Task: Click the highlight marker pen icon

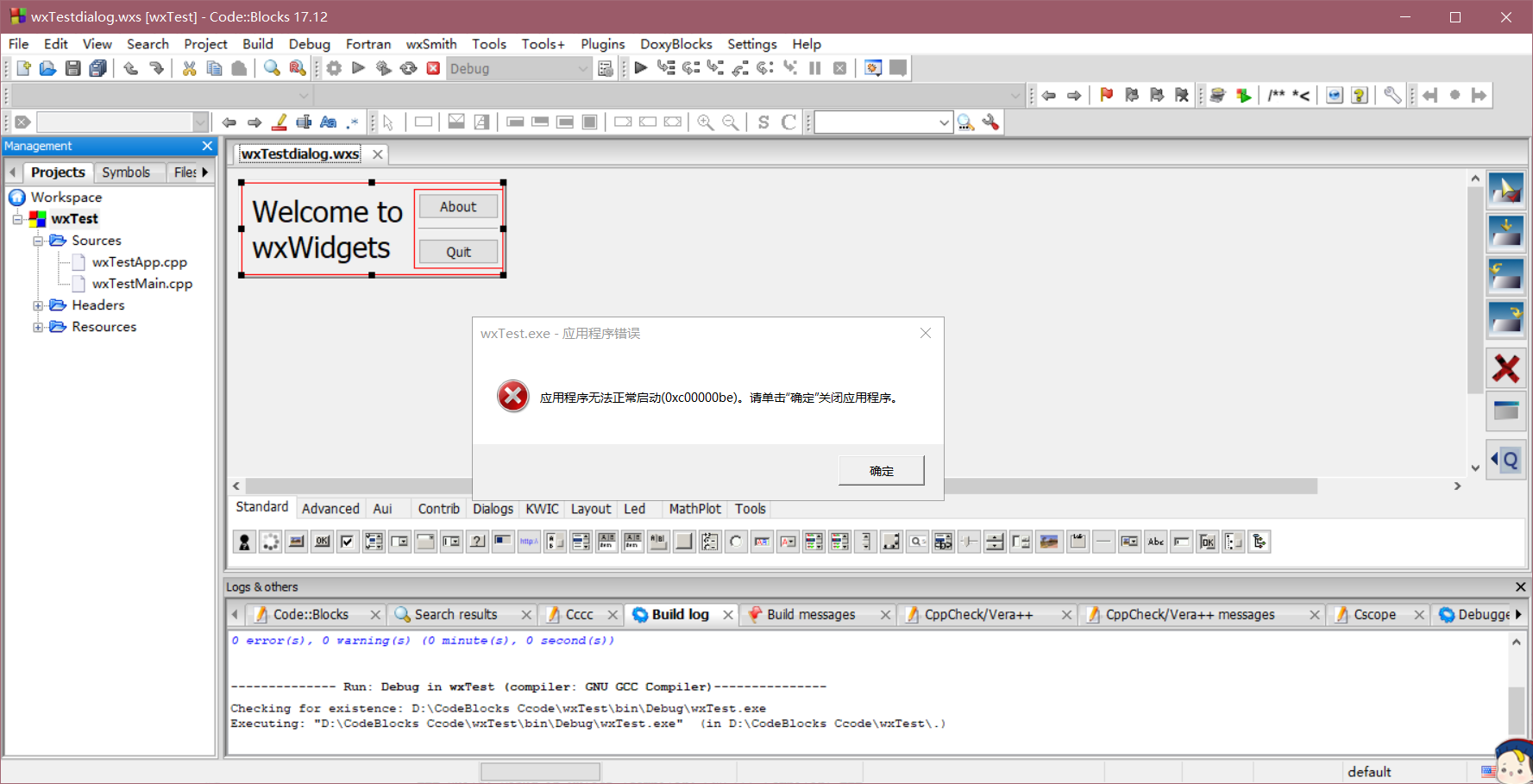Action: [x=279, y=122]
